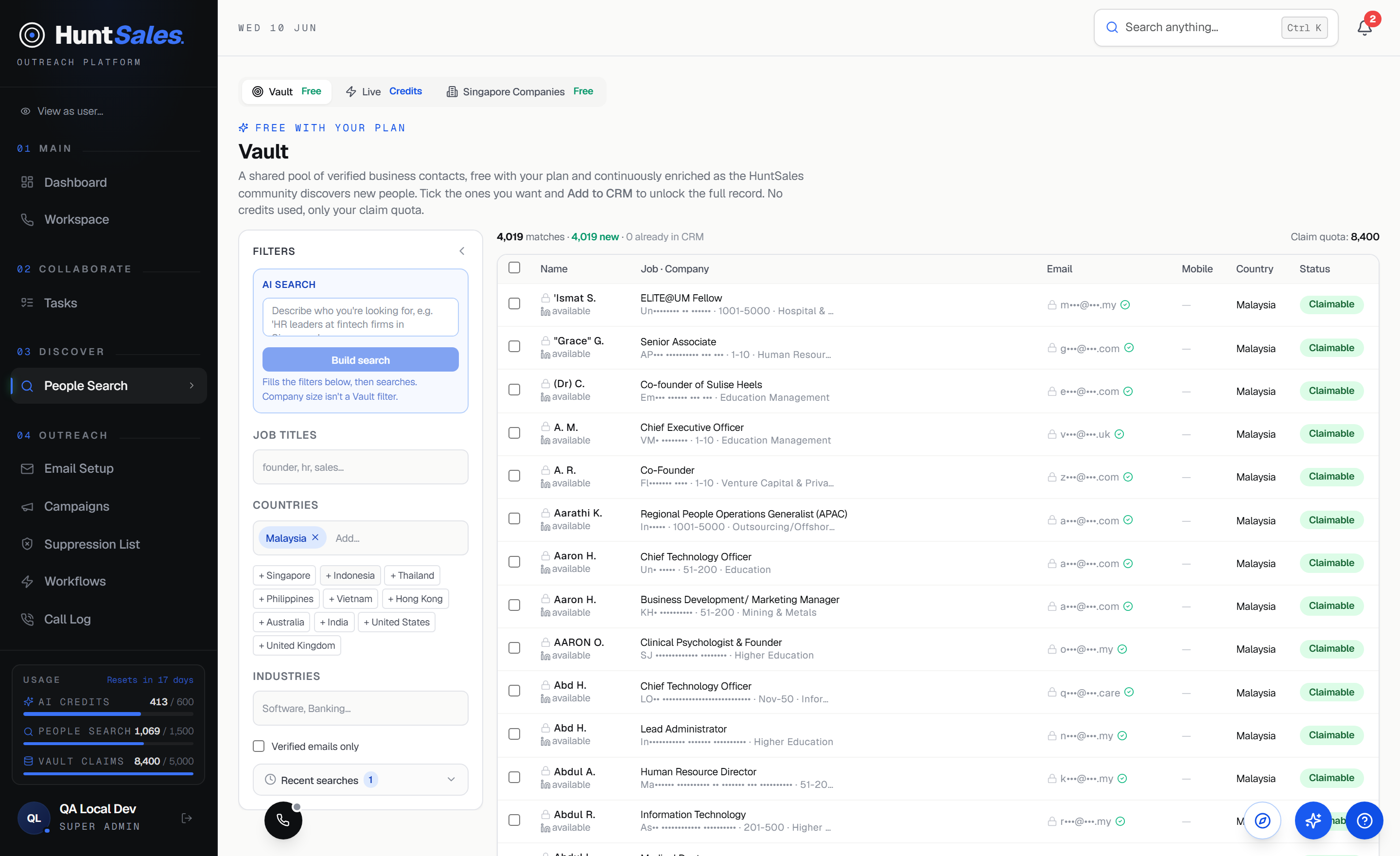
Task: Focus the AI search description box
Action: 360,317
